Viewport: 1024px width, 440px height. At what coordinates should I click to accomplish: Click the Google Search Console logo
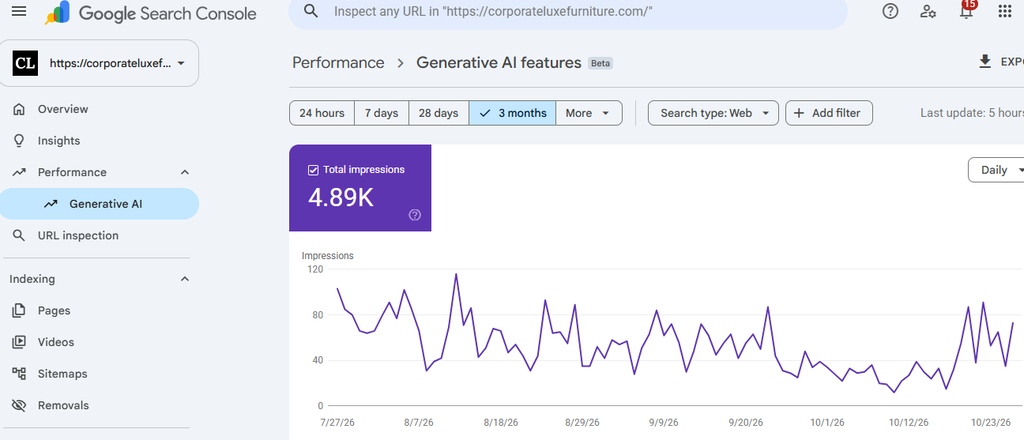tap(150, 13)
